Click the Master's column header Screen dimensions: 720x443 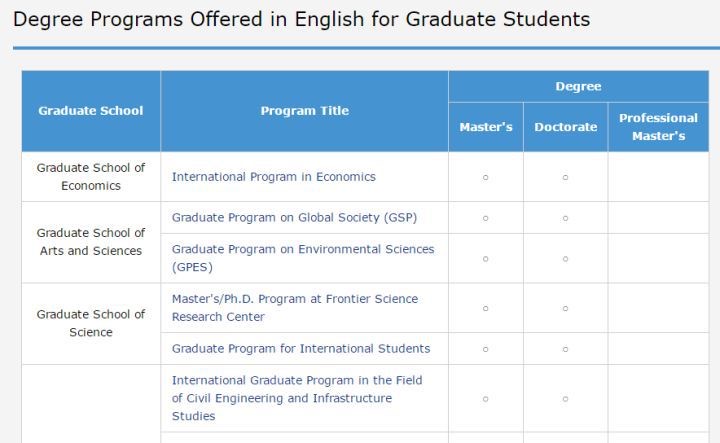(486, 127)
